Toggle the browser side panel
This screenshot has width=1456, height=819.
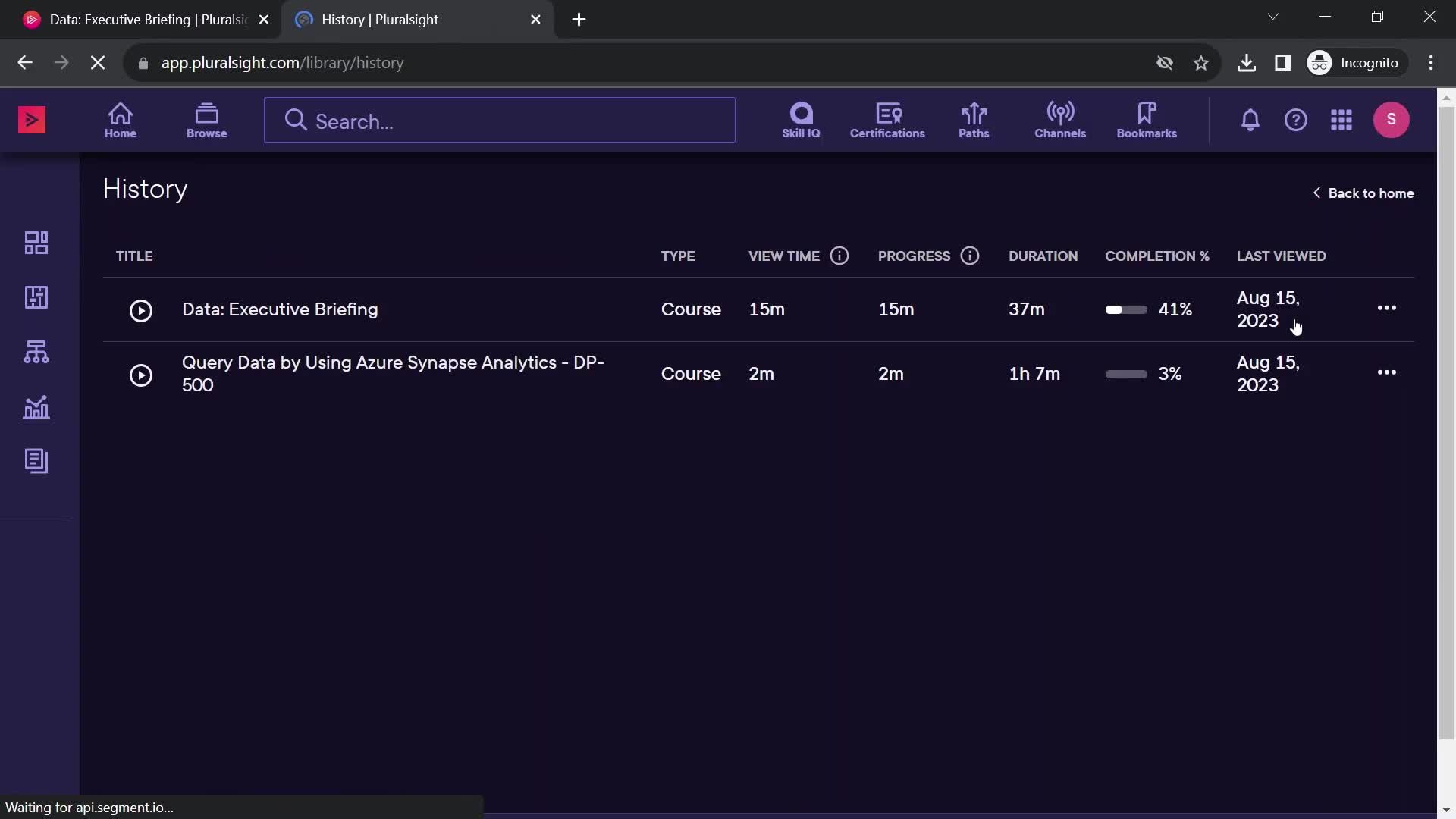coord(1283,63)
